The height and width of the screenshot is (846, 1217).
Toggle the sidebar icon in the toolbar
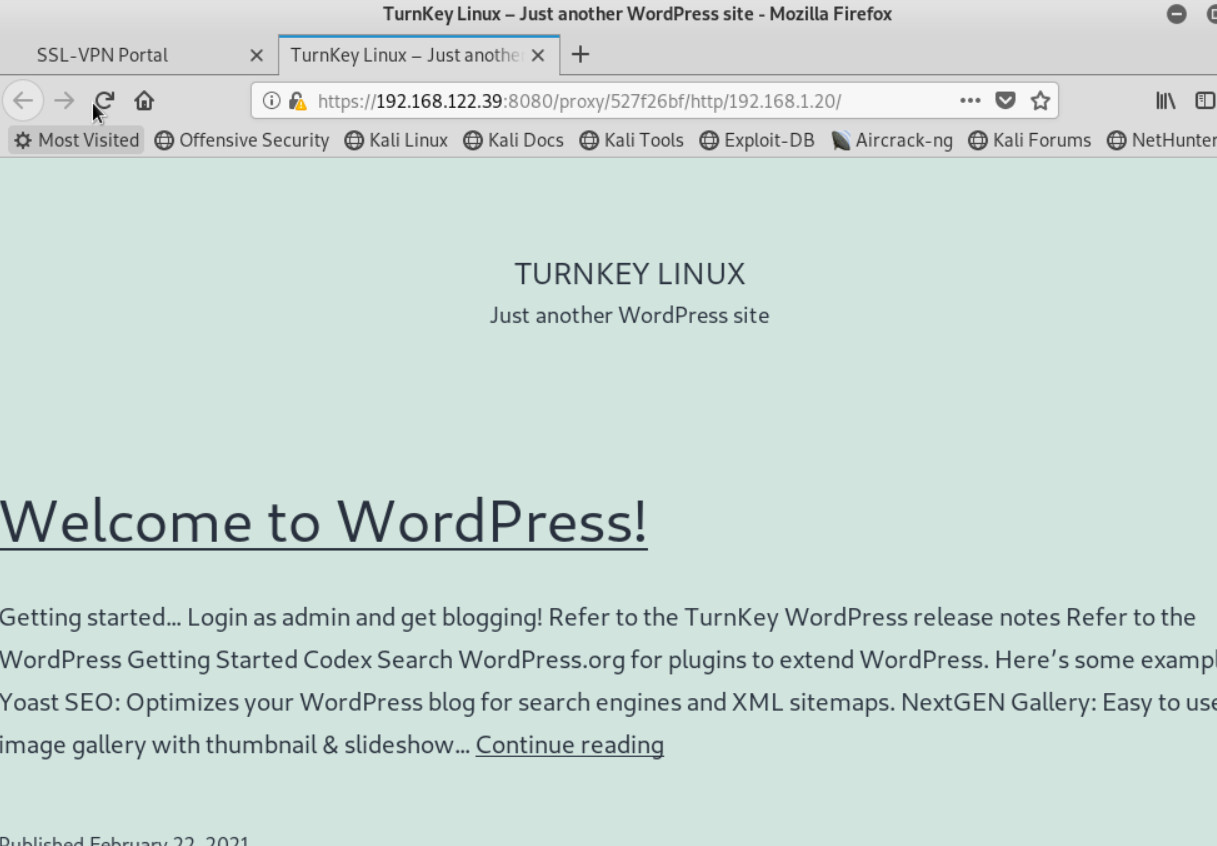[1205, 100]
